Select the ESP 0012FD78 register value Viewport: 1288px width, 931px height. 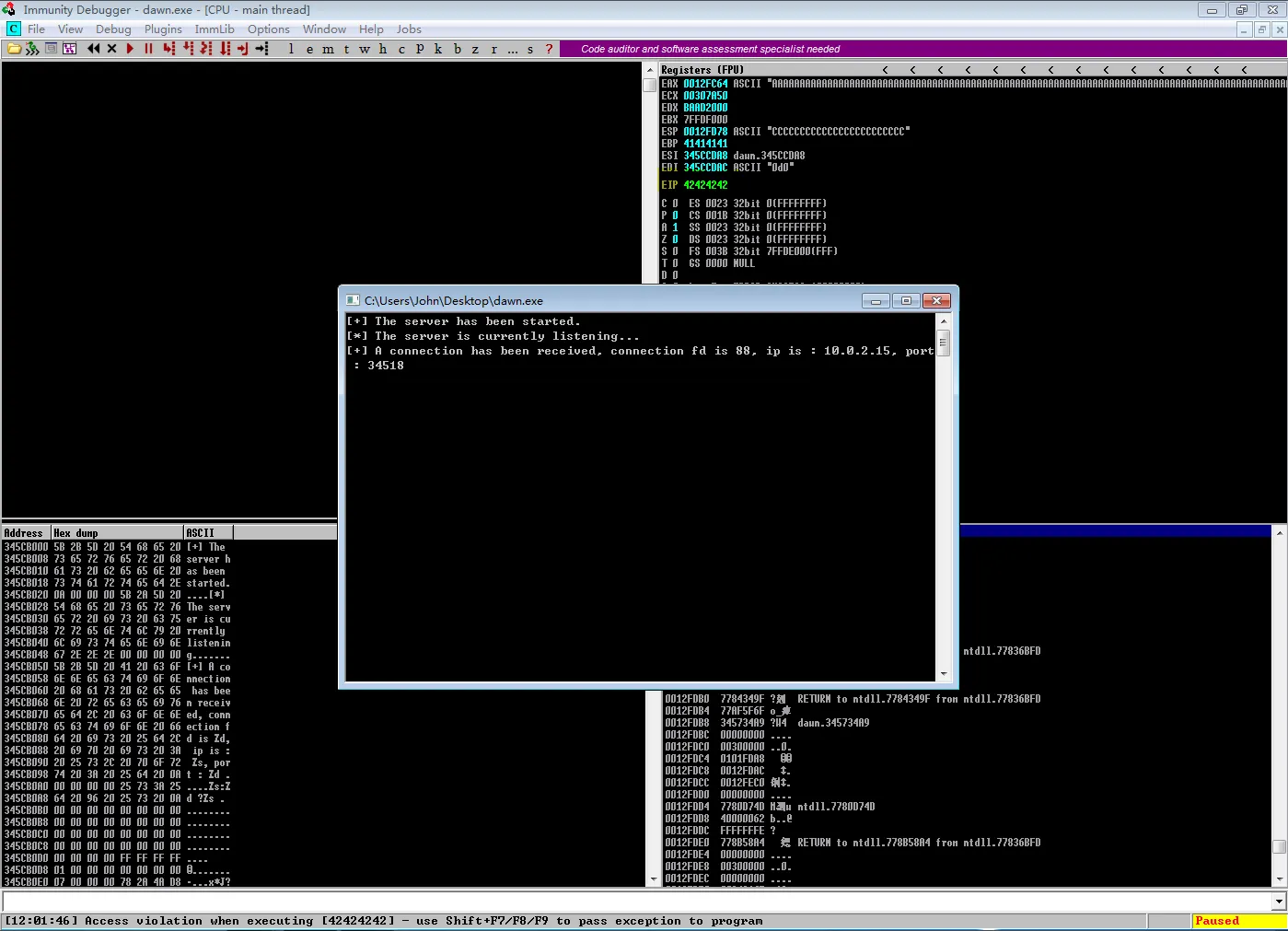[x=705, y=132]
